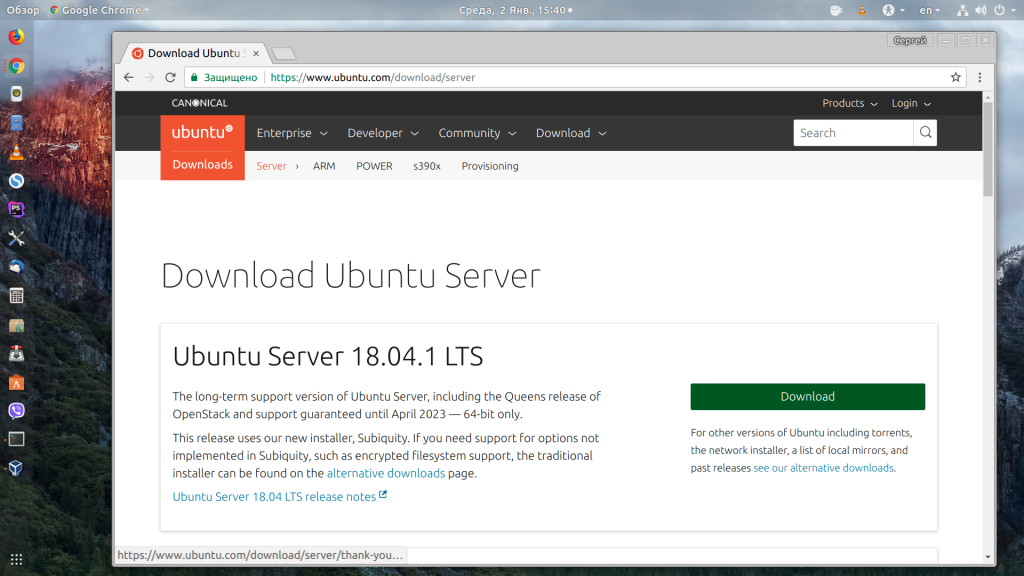This screenshot has height=576, width=1024.
Task: Click inside the Chrome address bar
Action: pyautogui.click(x=400, y=77)
